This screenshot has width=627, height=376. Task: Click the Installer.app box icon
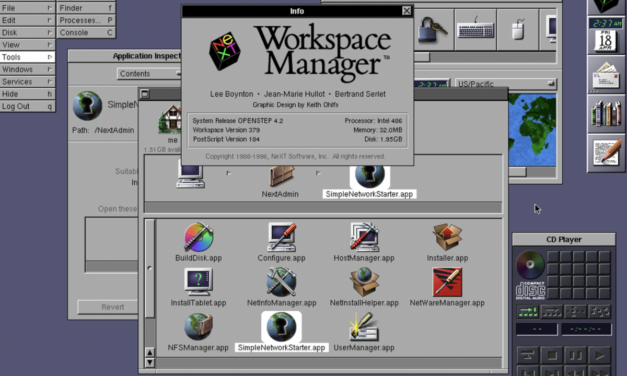[x=447, y=237]
